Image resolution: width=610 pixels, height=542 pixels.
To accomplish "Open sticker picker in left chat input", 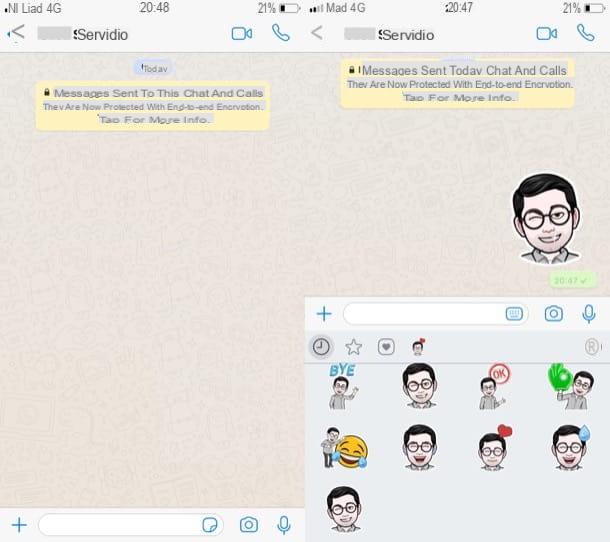I will [210, 525].
